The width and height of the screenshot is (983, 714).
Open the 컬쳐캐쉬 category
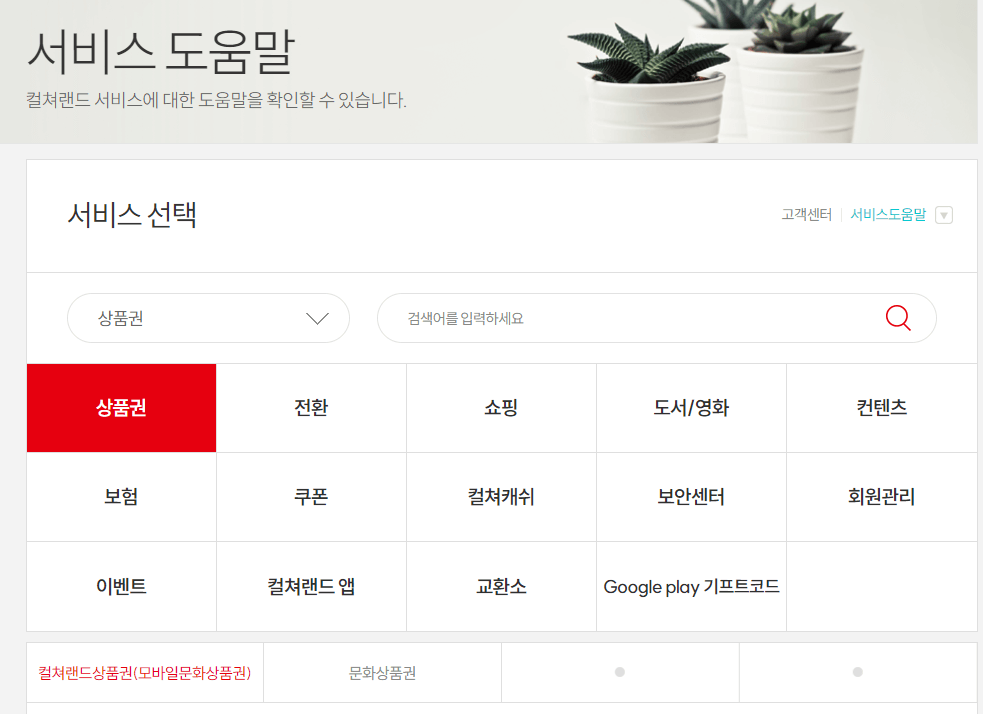point(501,497)
